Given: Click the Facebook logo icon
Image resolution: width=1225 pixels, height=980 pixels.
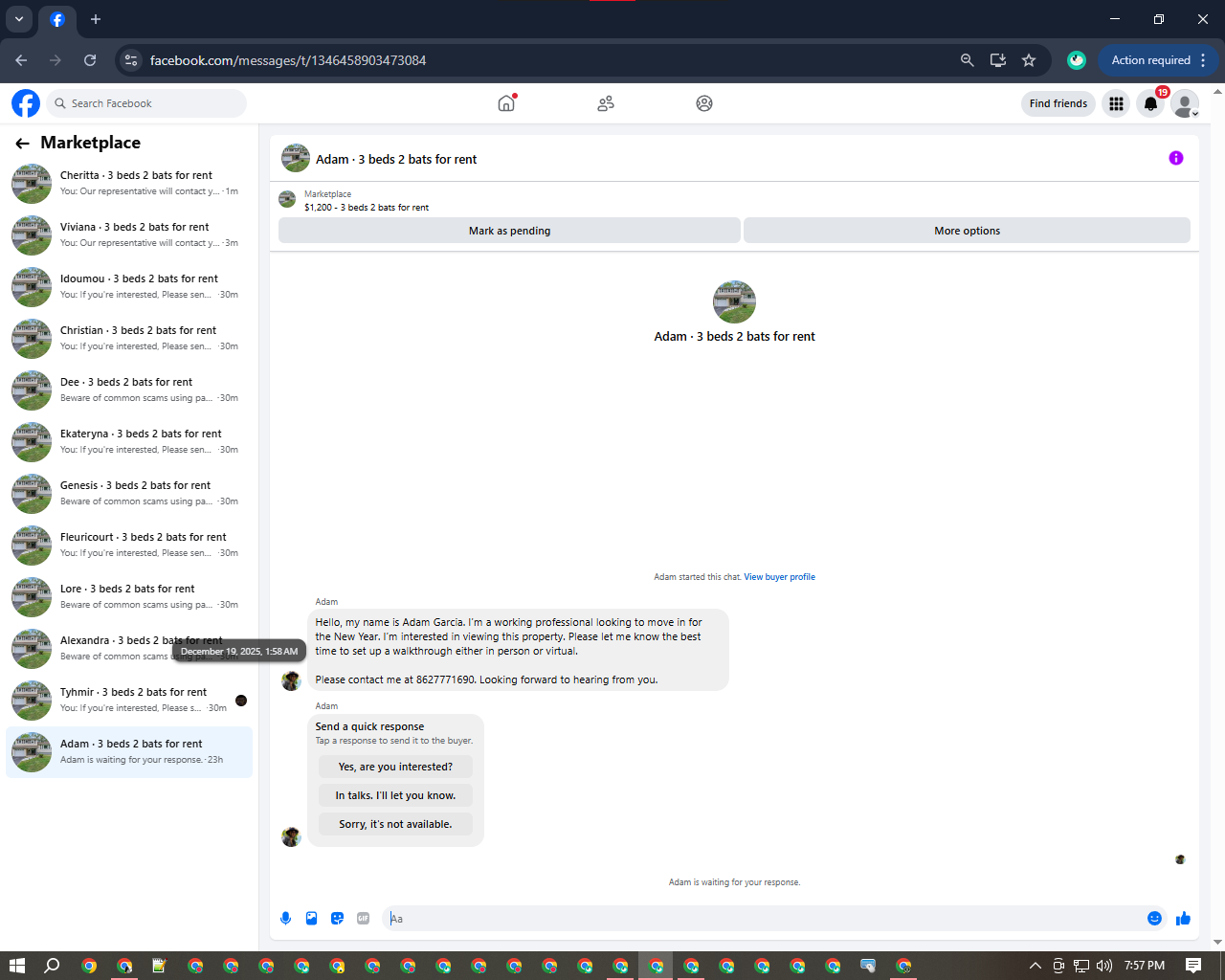Looking at the screenshot, I should click(x=26, y=103).
